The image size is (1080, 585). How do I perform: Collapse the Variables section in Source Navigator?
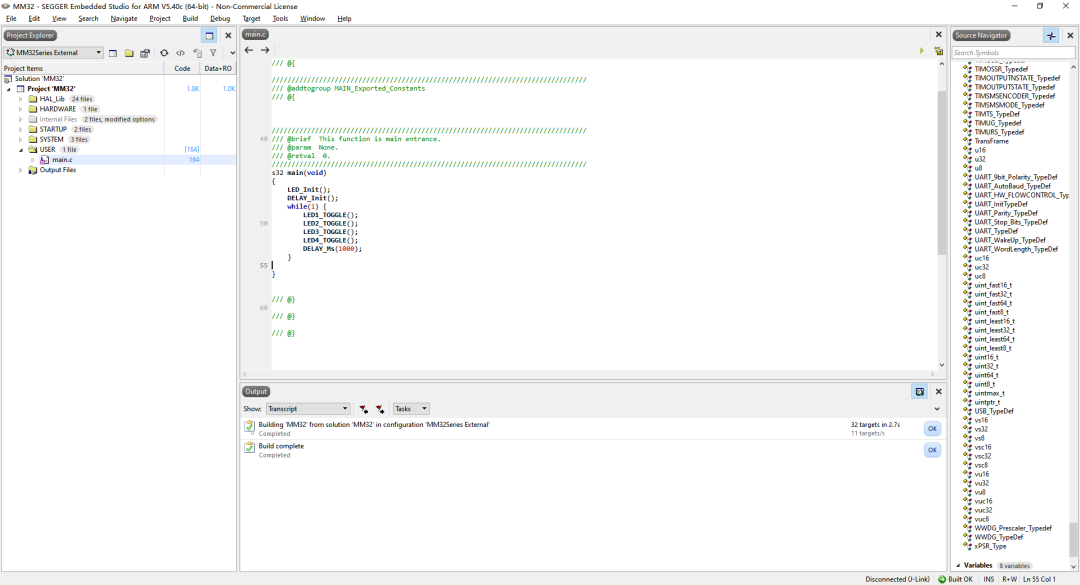pos(958,566)
